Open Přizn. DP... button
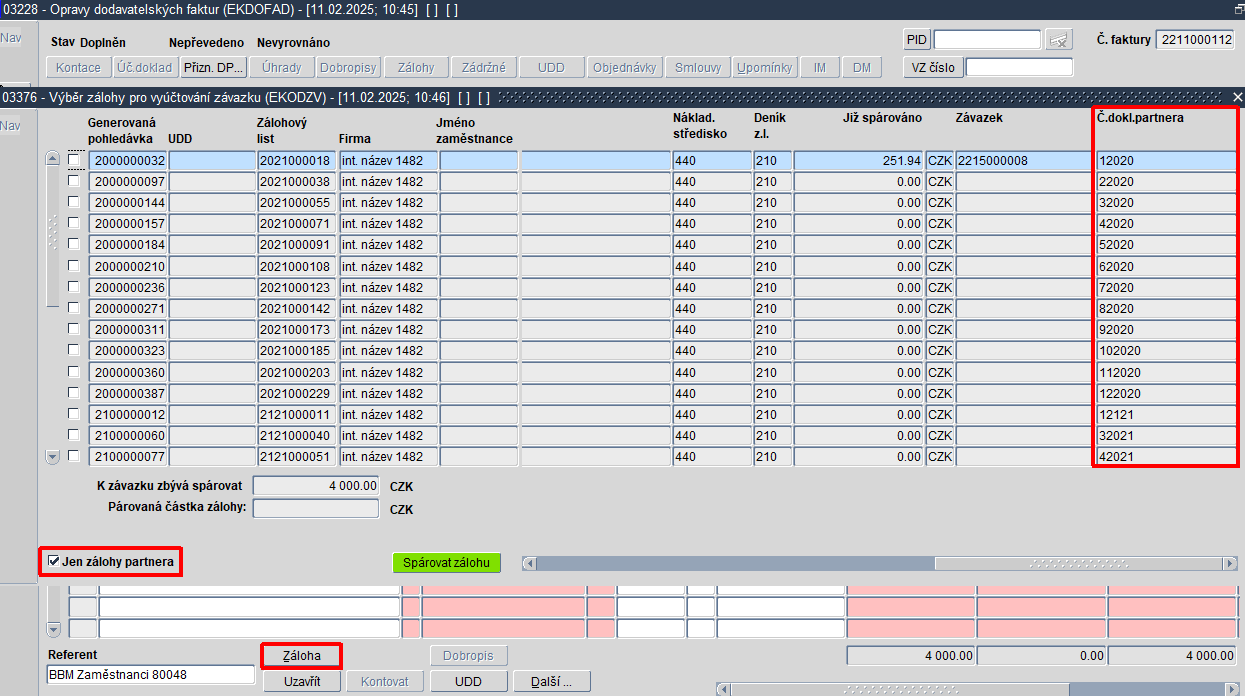 pos(213,68)
